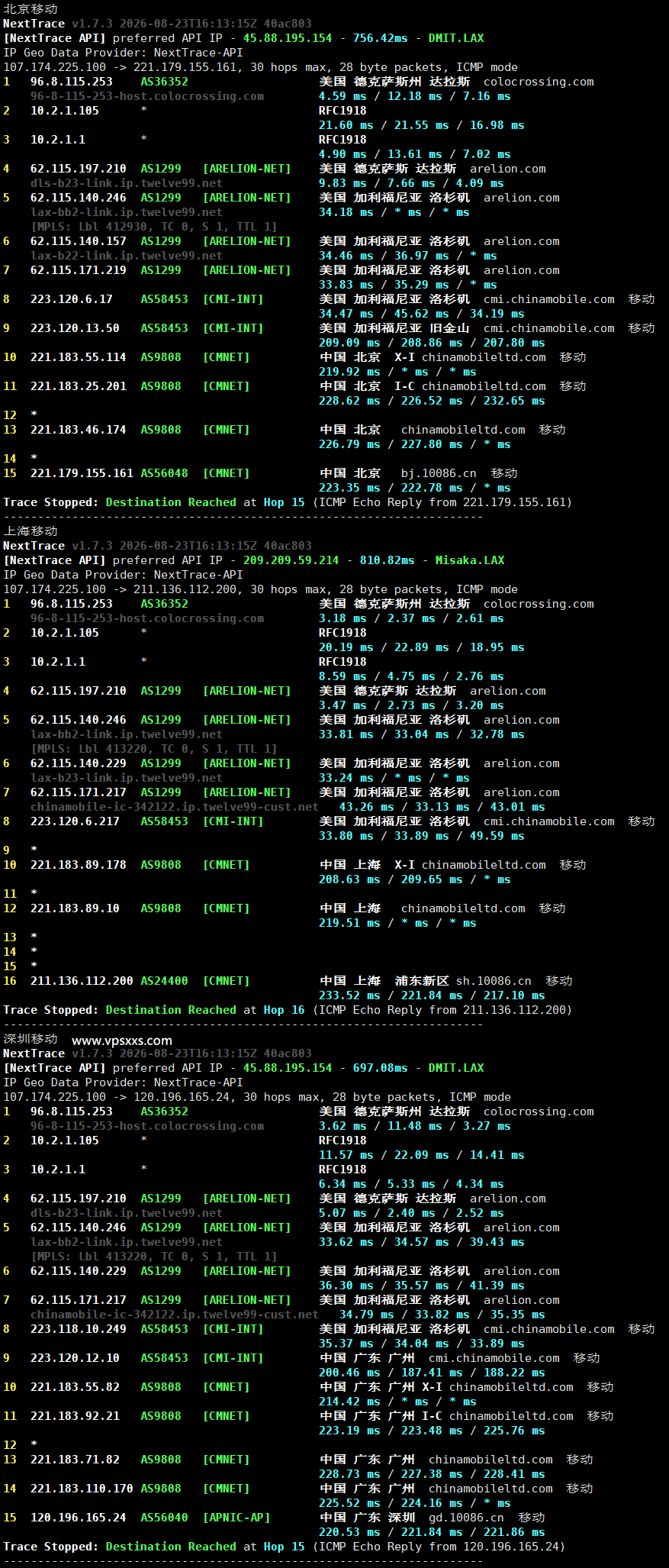This screenshot has height=1568, width=669.
Task: Click hostname lax-b22-link.ip.twelve99.net
Action: (x=127, y=256)
